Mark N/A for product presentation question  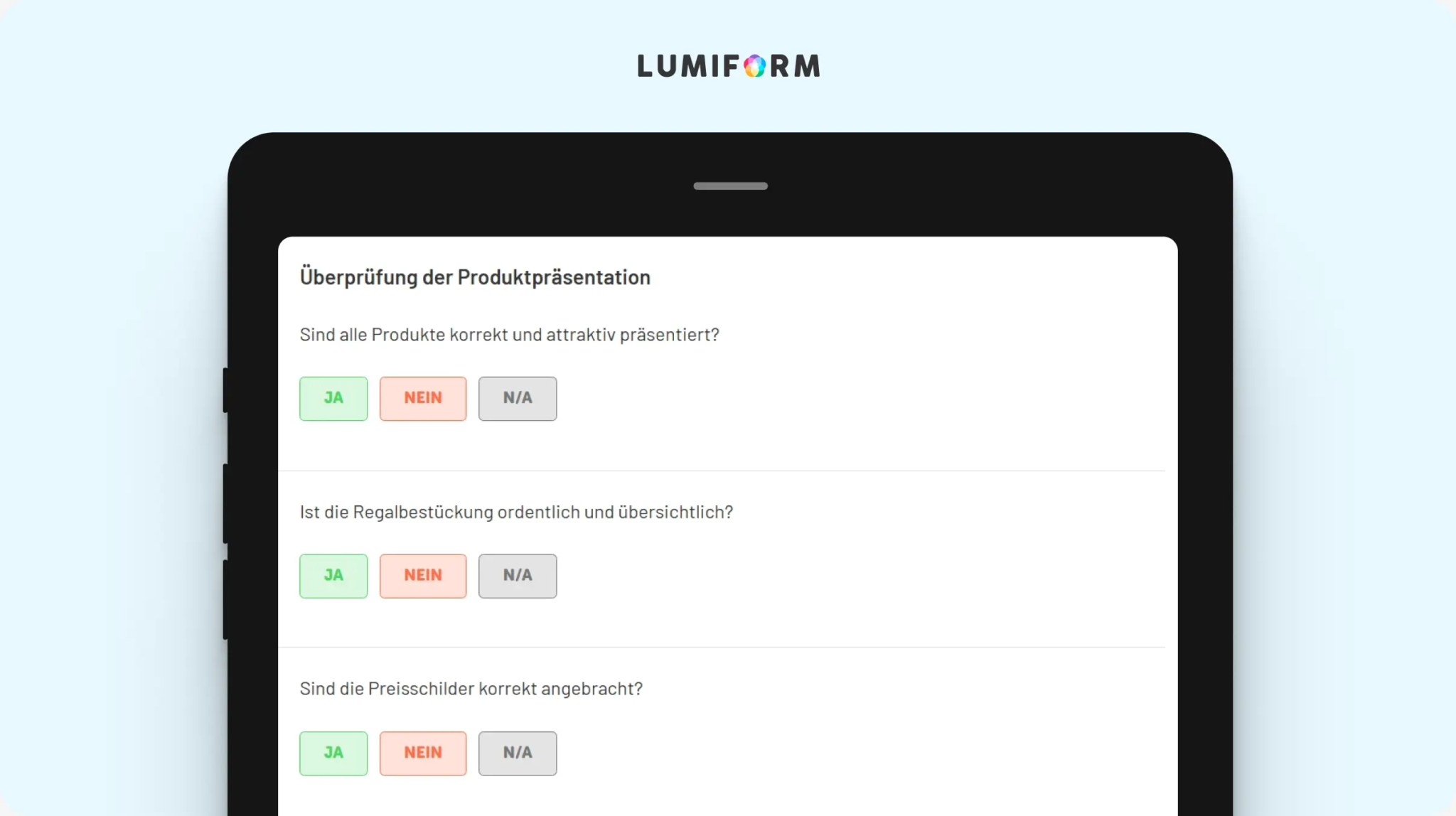click(x=518, y=398)
